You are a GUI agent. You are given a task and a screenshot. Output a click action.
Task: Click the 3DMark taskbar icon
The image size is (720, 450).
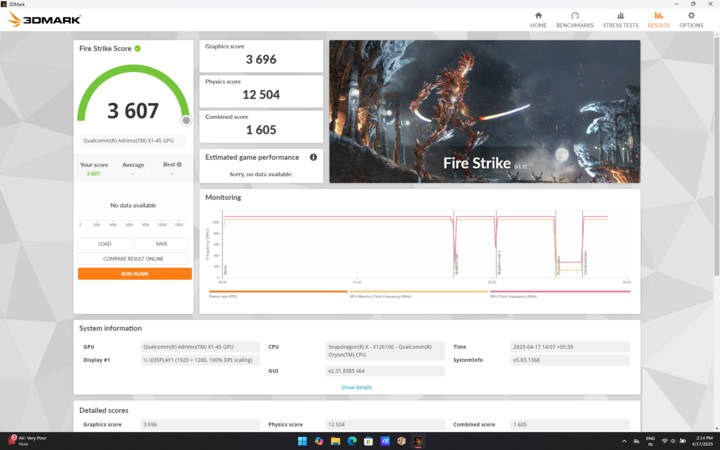coord(418,441)
